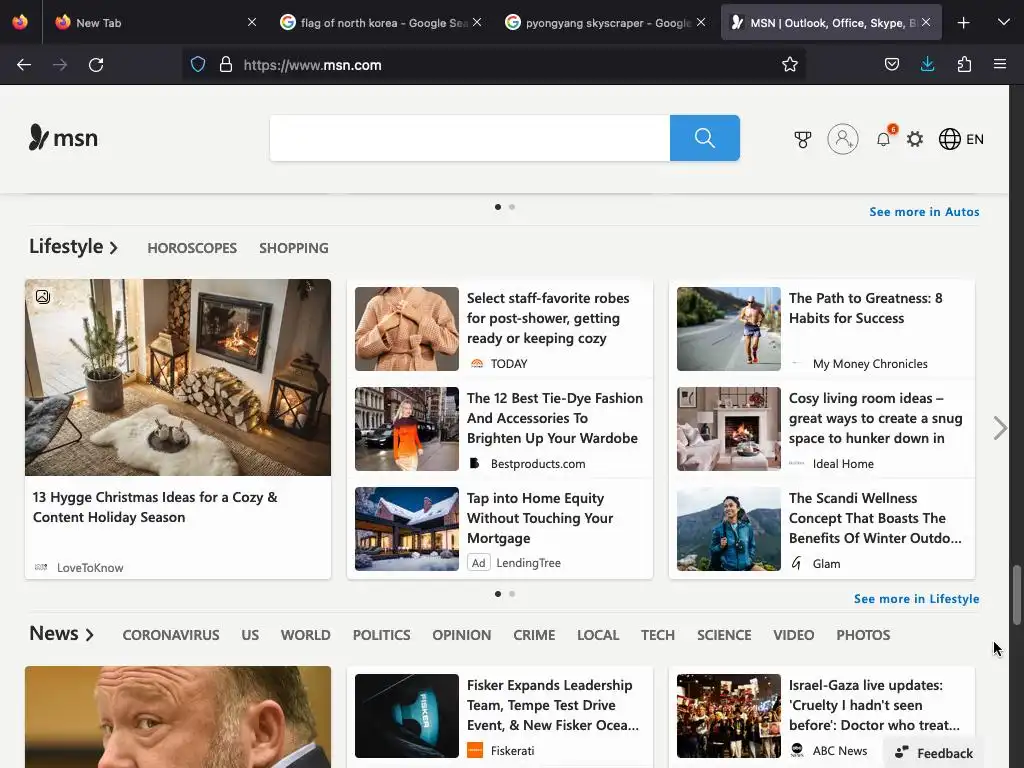This screenshot has height=768, width=1024.
Task: Open the WORLD news category
Action: click(x=306, y=635)
